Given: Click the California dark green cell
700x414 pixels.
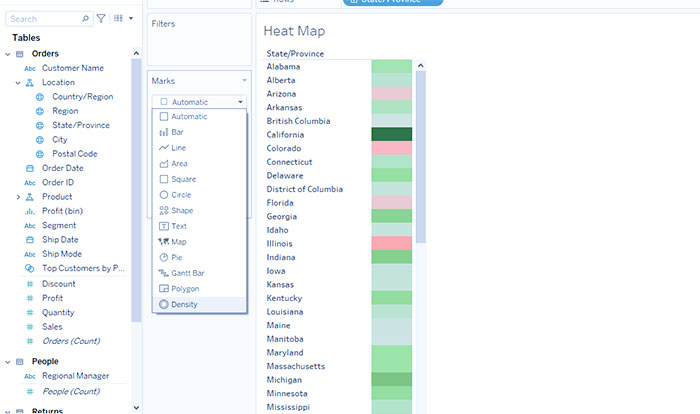Looking at the screenshot, I should tap(392, 134).
